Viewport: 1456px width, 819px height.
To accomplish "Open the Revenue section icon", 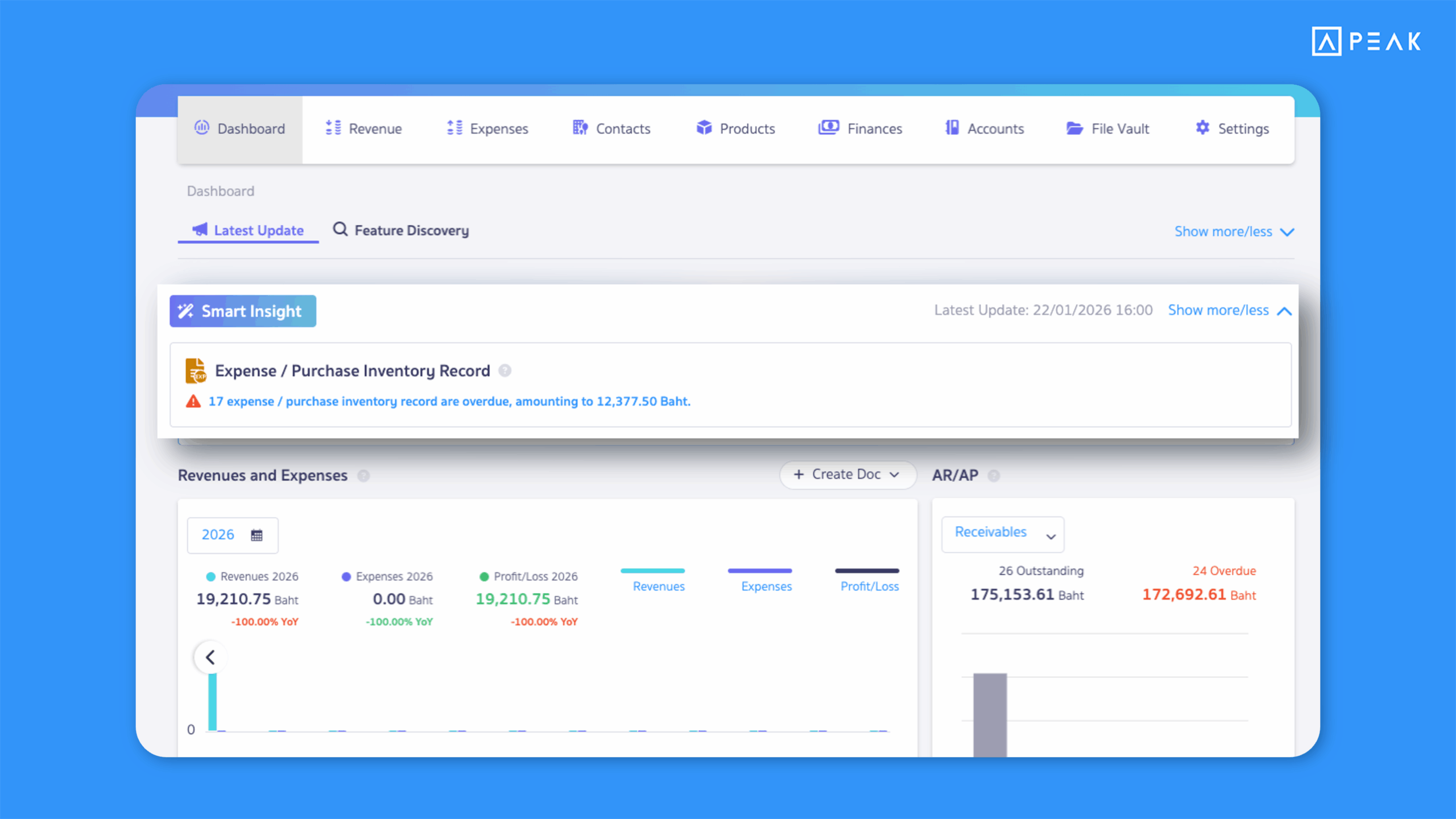I will pos(334,129).
